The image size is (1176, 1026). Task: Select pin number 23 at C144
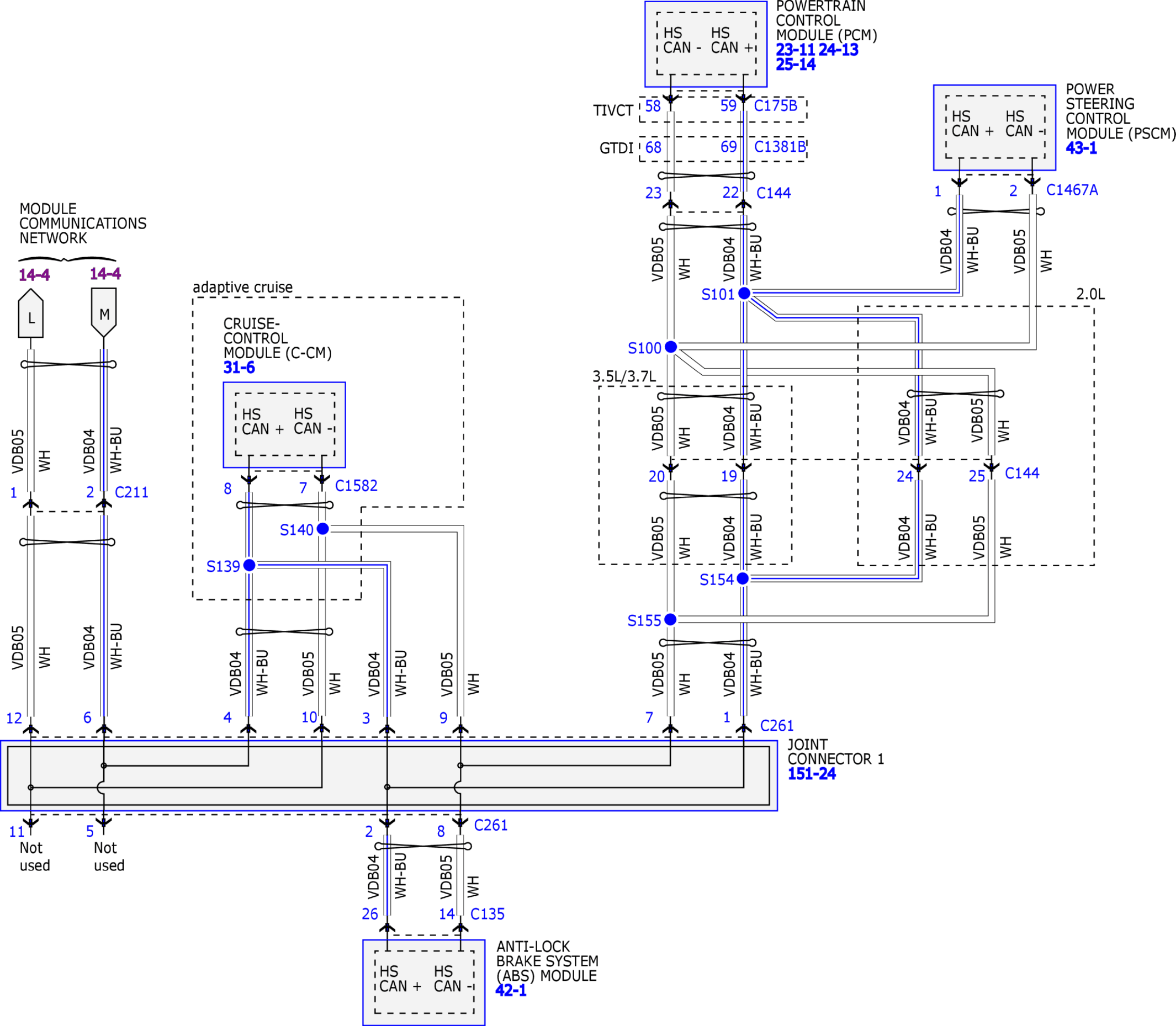653,193
